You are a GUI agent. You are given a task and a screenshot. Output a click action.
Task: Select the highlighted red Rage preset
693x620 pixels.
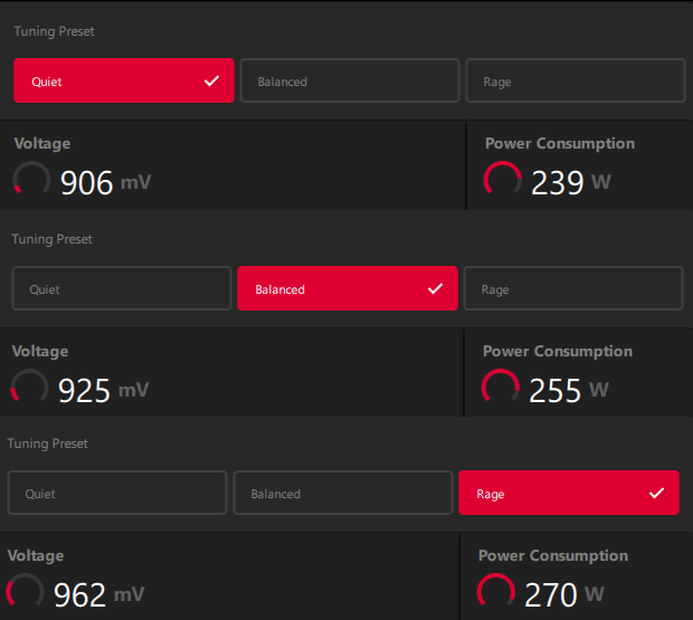(569, 493)
